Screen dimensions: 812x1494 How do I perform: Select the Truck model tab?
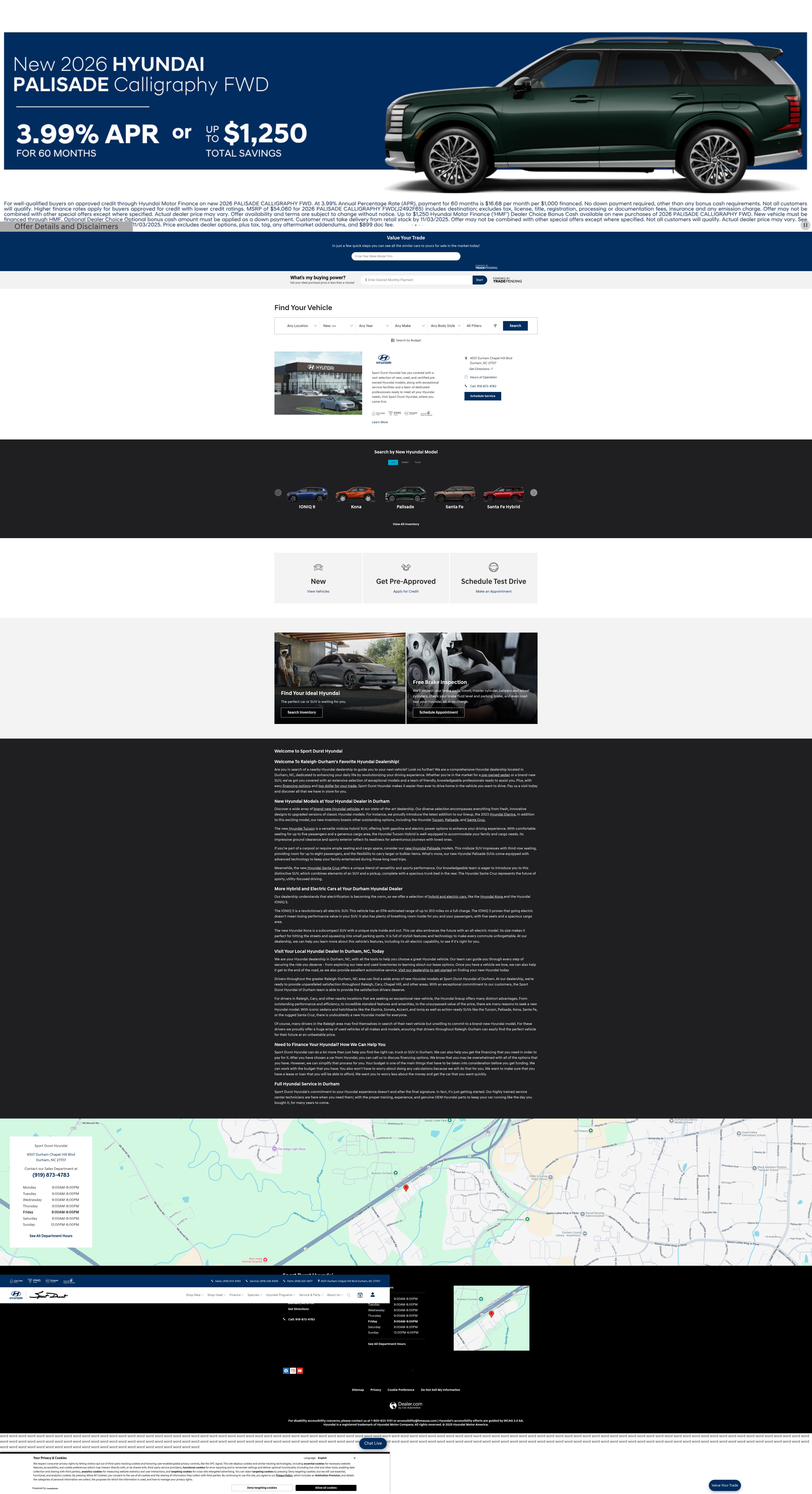(x=418, y=462)
